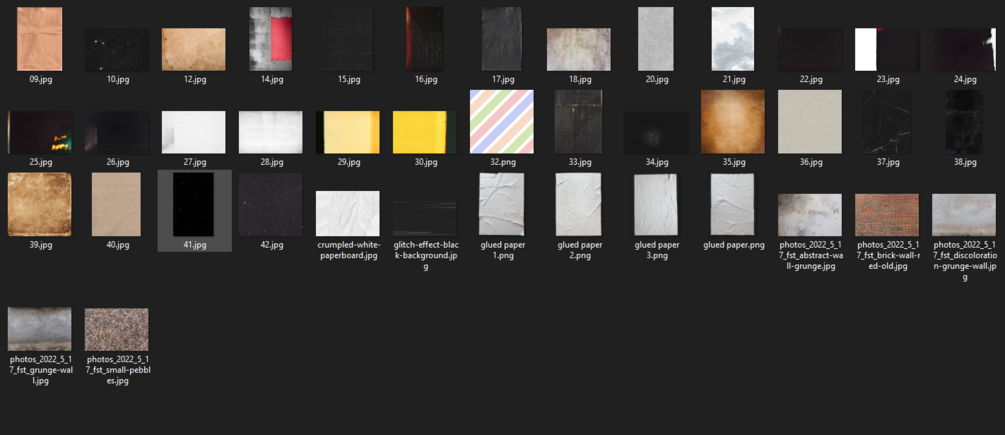Image resolution: width=1005 pixels, height=435 pixels.
Task: Select the 09.jpg peach paper thumbnail
Action: coord(39,39)
